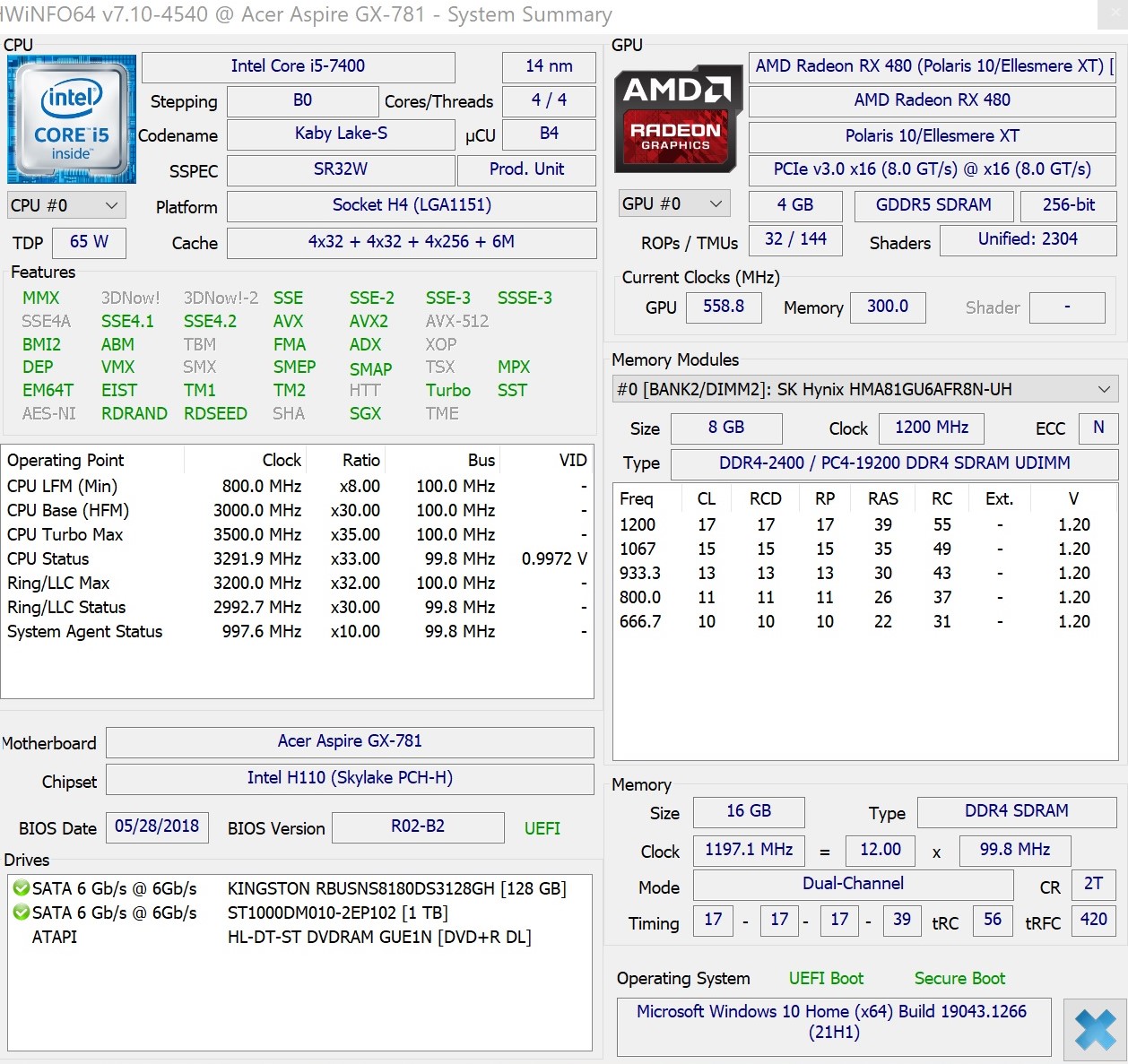Viewport: 1128px width, 1064px height.
Task: Click the UEFI Boot indicator
Action: pyautogui.click(x=826, y=978)
